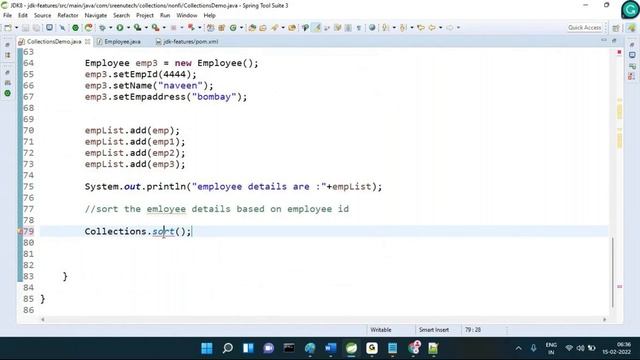Click the Previous Annotation toolbar icon
Screen dimensions: 640x360
click(x=403, y=28)
